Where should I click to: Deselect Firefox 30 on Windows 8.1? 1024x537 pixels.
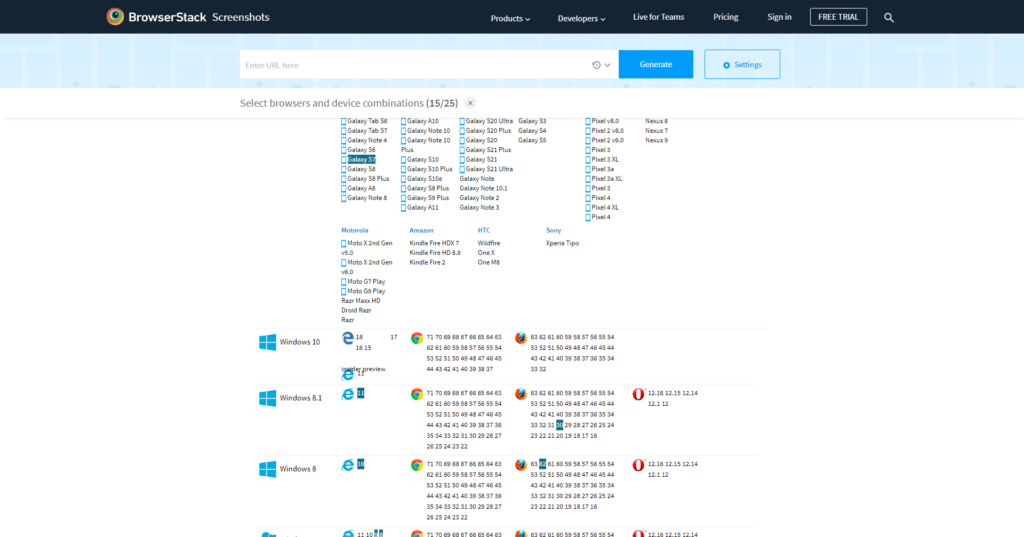point(560,425)
